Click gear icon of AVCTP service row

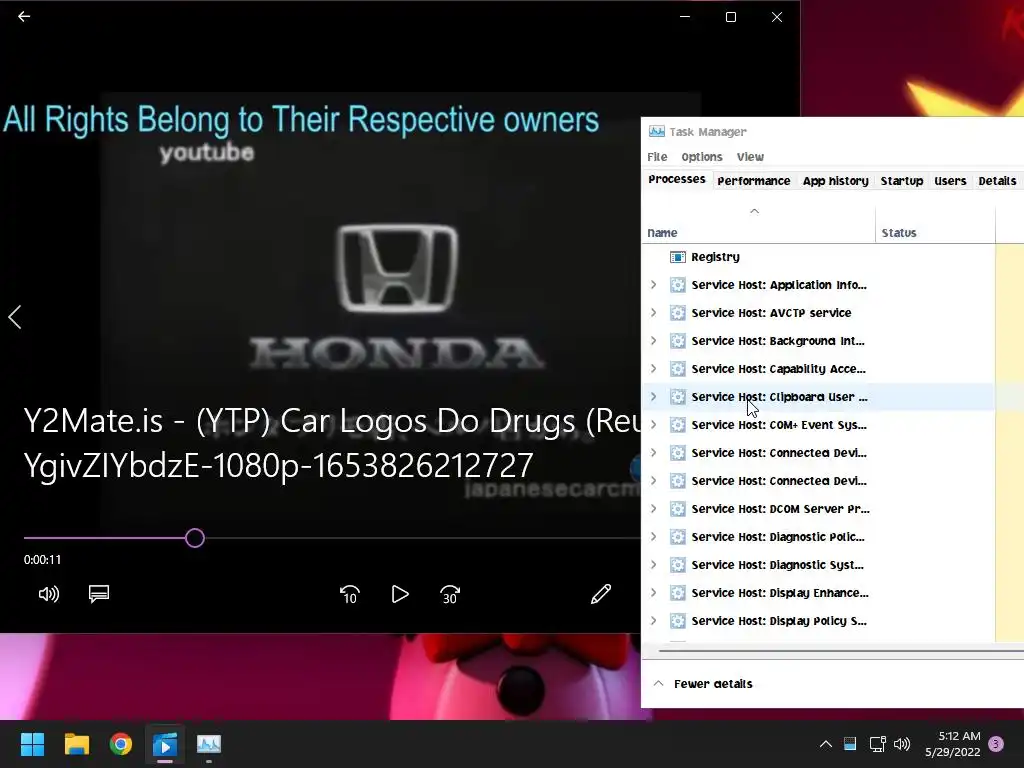678,313
